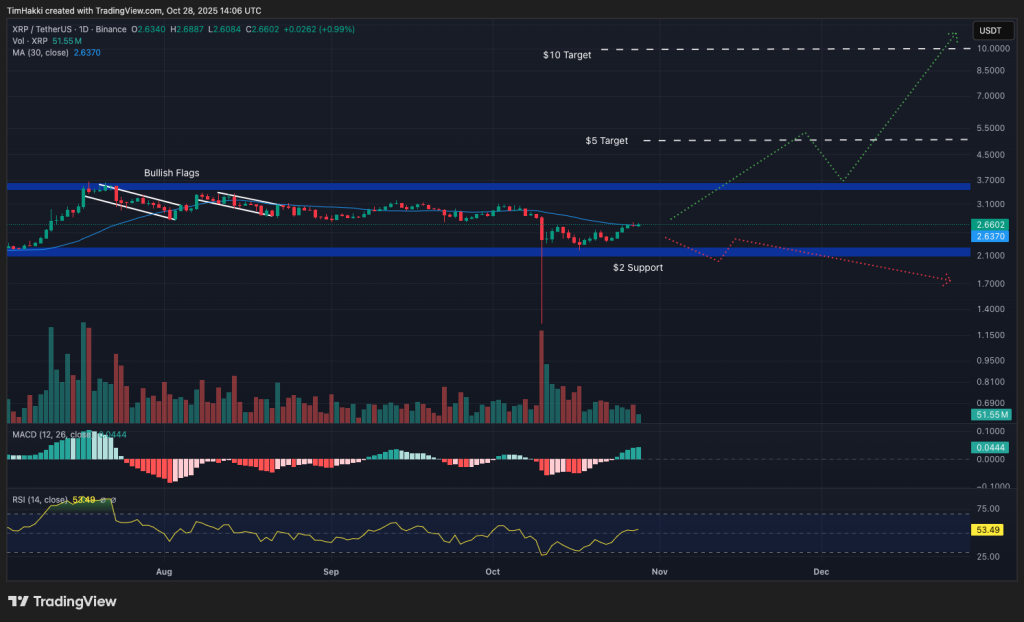Screen dimensions: 1024x622
Task: Open the 1D timeframe selector in the legend
Action: (x=84, y=29)
